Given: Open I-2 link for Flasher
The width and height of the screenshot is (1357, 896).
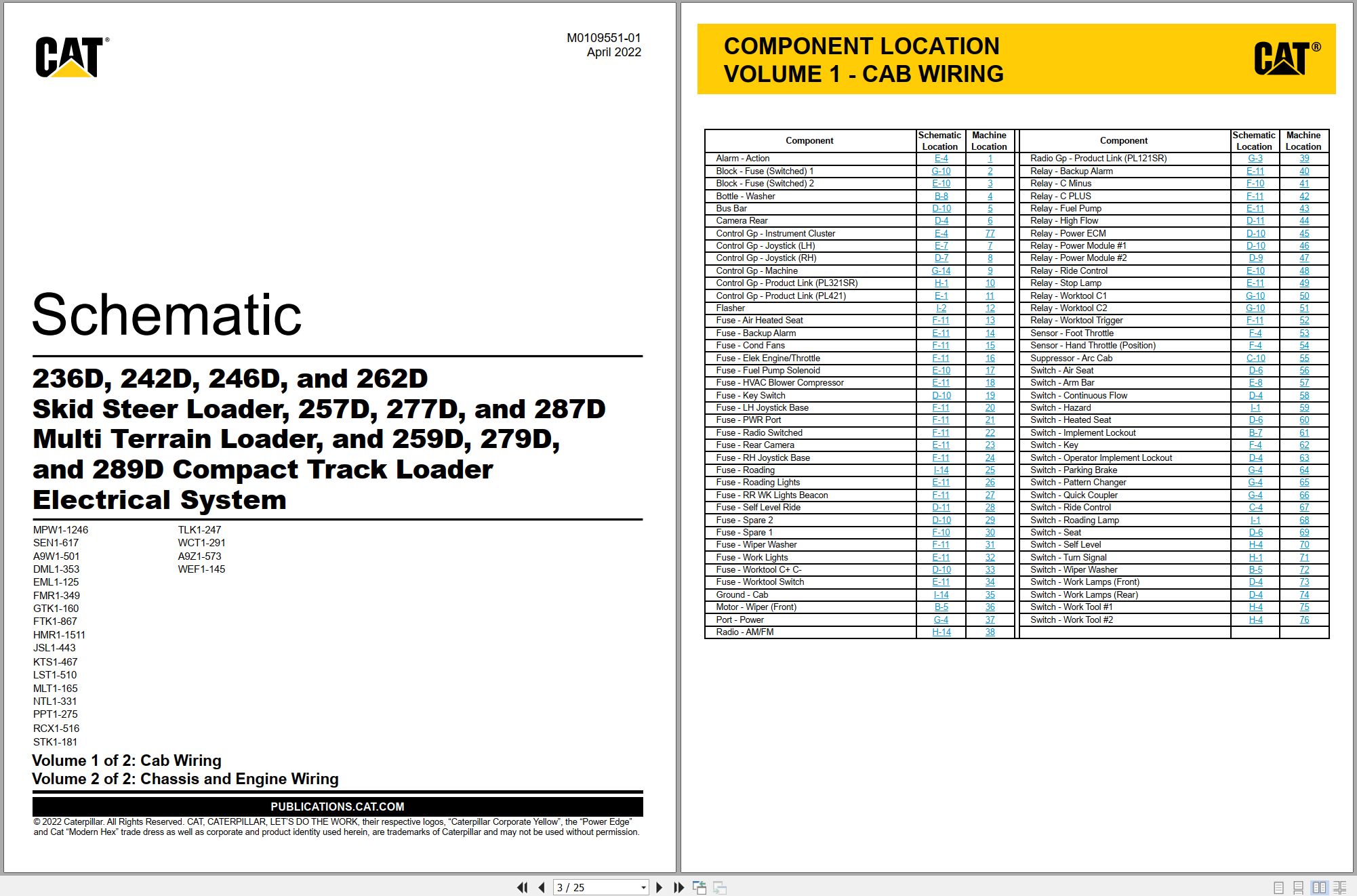Looking at the screenshot, I should click(941, 308).
